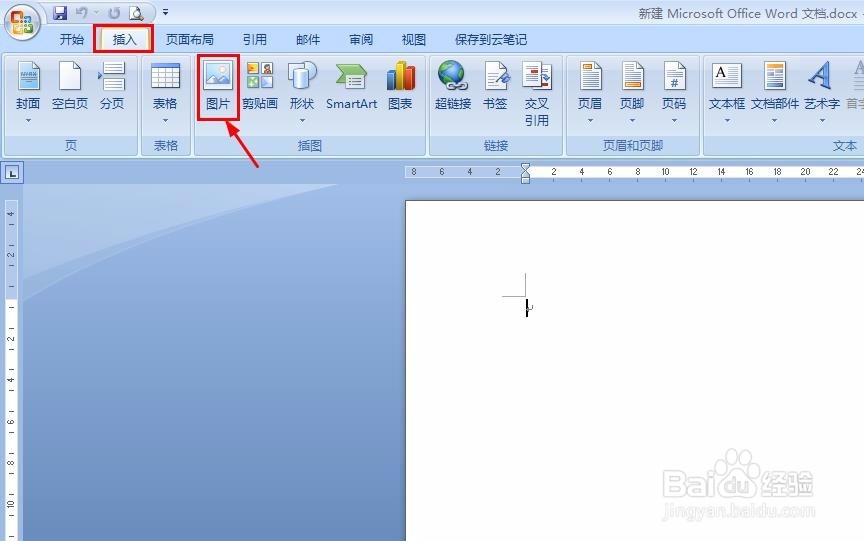
Task: Insert a hyperlink with 超链接
Action: [453, 85]
